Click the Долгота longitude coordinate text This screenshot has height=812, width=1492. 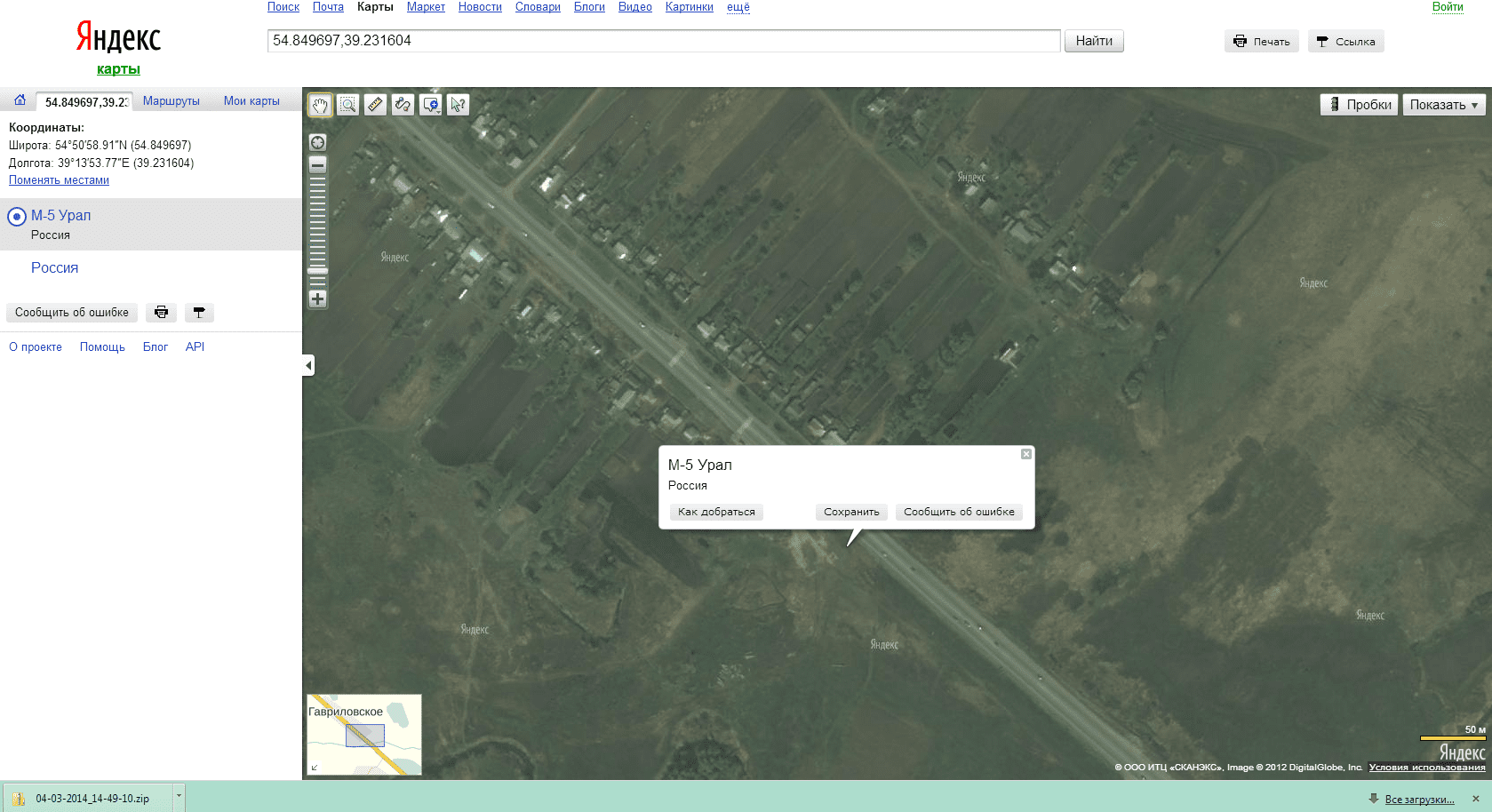pyautogui.click(x=101, y=163)
